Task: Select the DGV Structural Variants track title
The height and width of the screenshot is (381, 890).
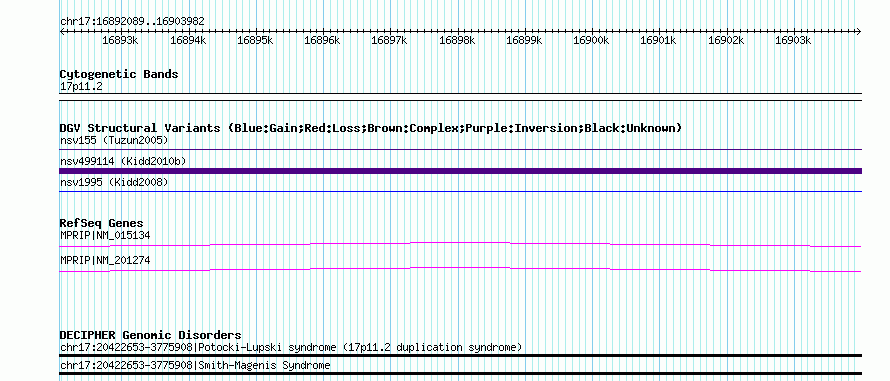Action: click(370, 128)
